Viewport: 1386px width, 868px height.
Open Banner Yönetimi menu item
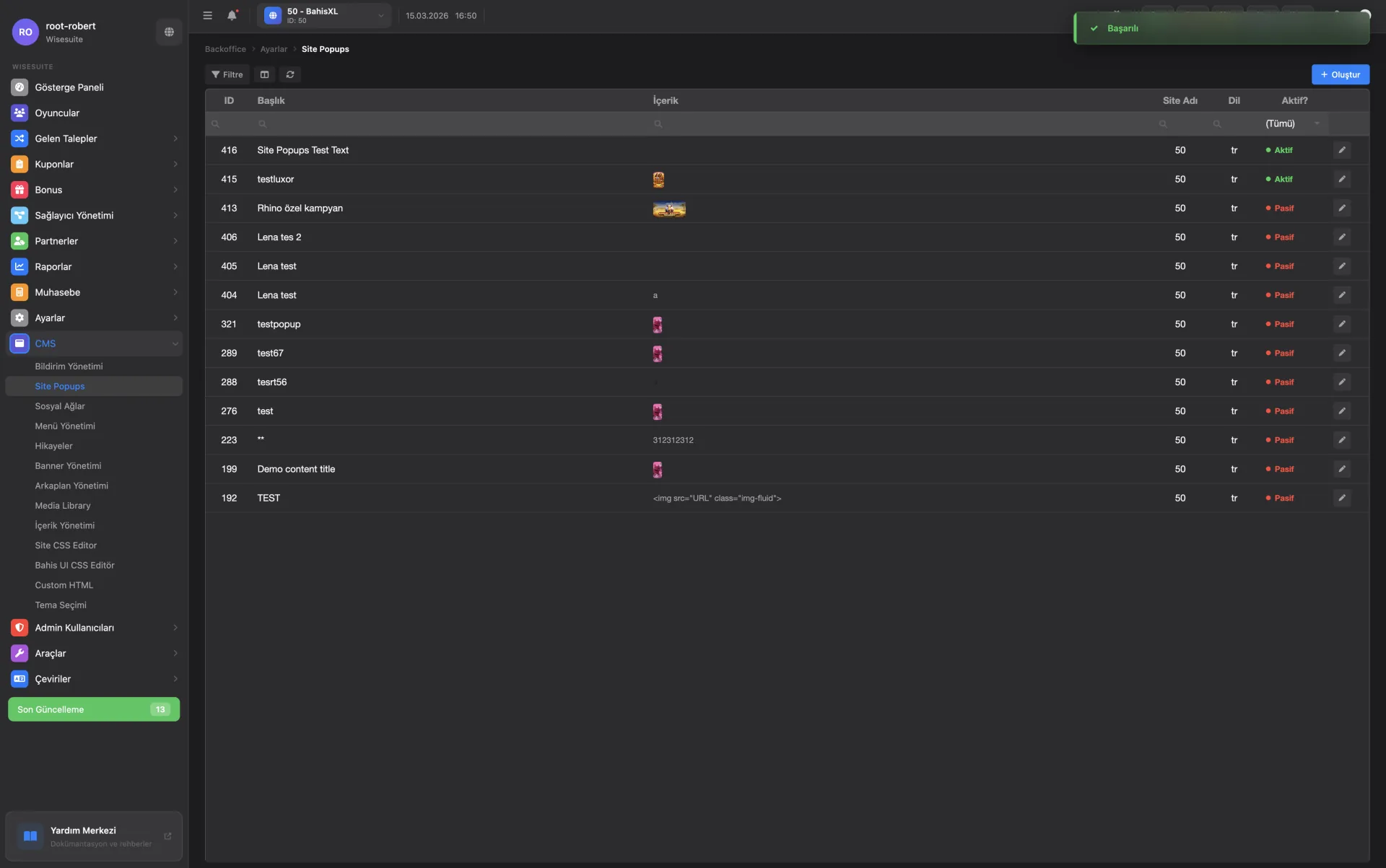pyautogui.click(x=68, y=466)
